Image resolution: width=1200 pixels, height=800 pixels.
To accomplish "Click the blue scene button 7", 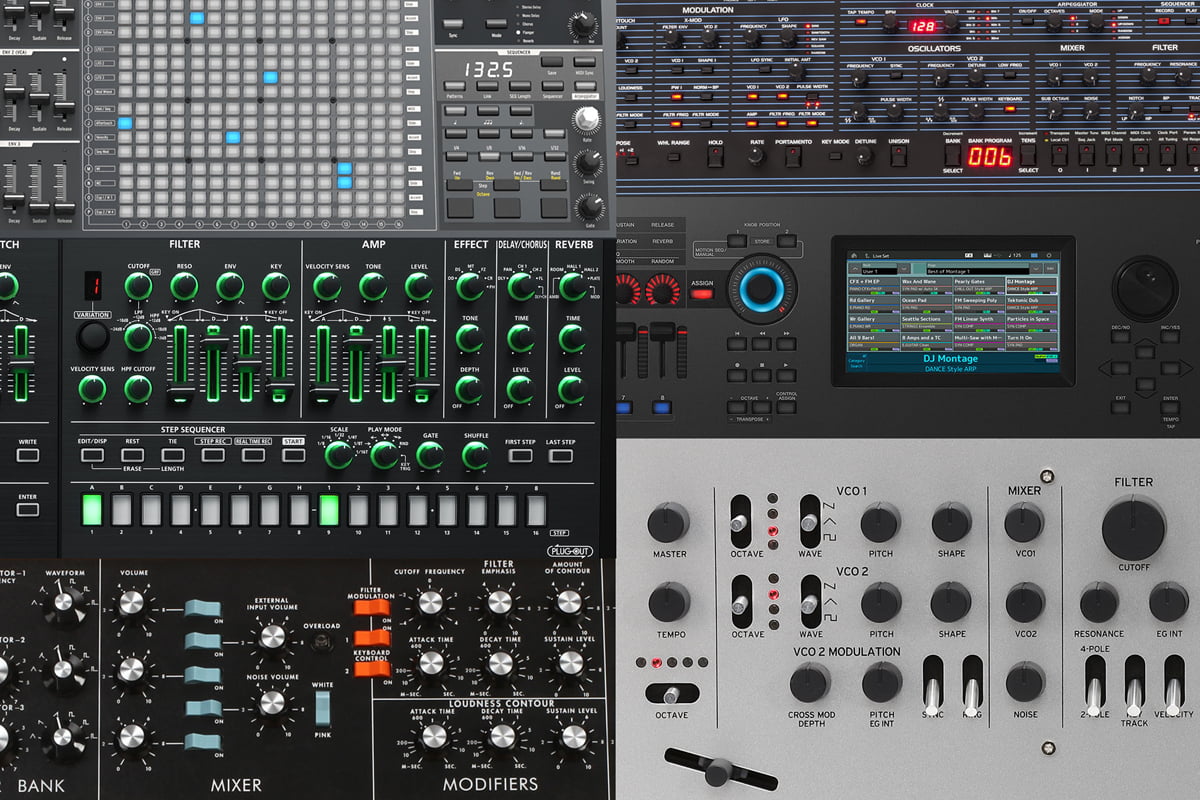I will point(624,408).
